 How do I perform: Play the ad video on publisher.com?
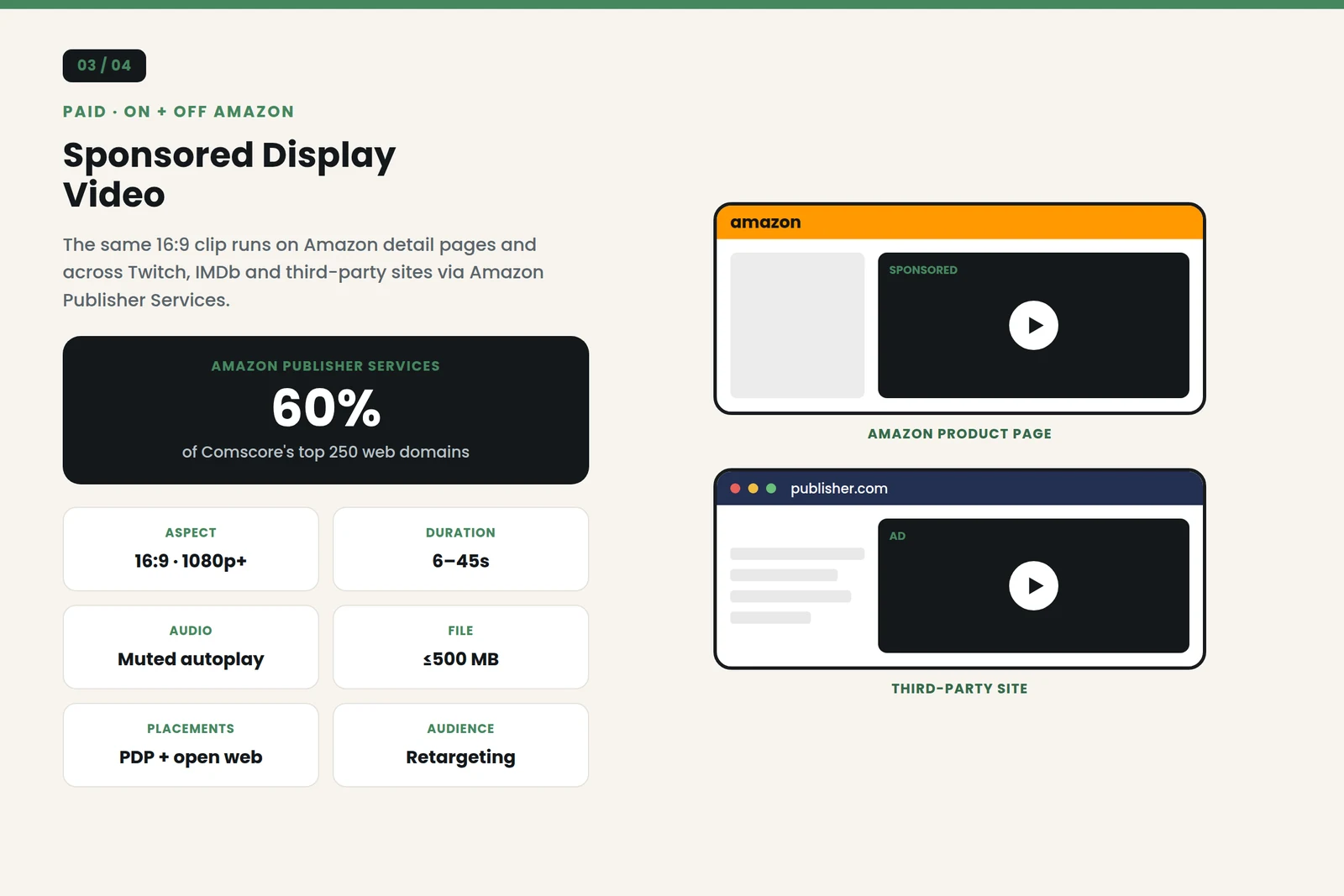tap(1033, 585)
